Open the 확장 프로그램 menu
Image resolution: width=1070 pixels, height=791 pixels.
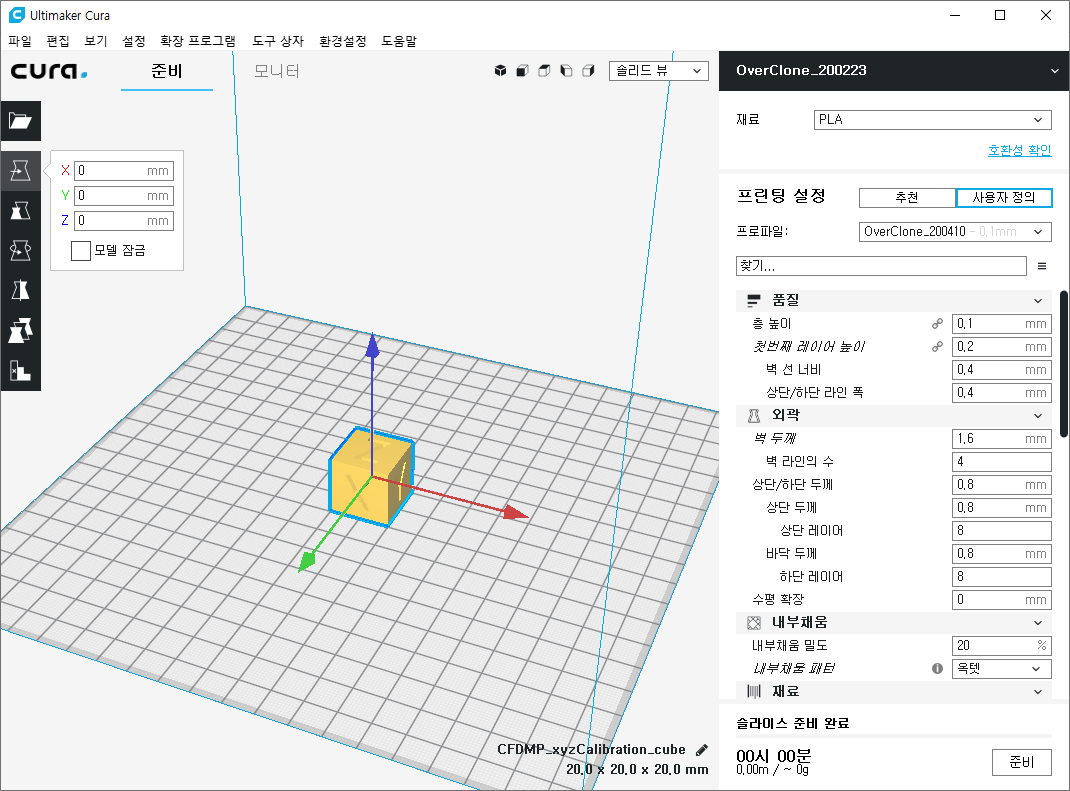tap(198, 41)
